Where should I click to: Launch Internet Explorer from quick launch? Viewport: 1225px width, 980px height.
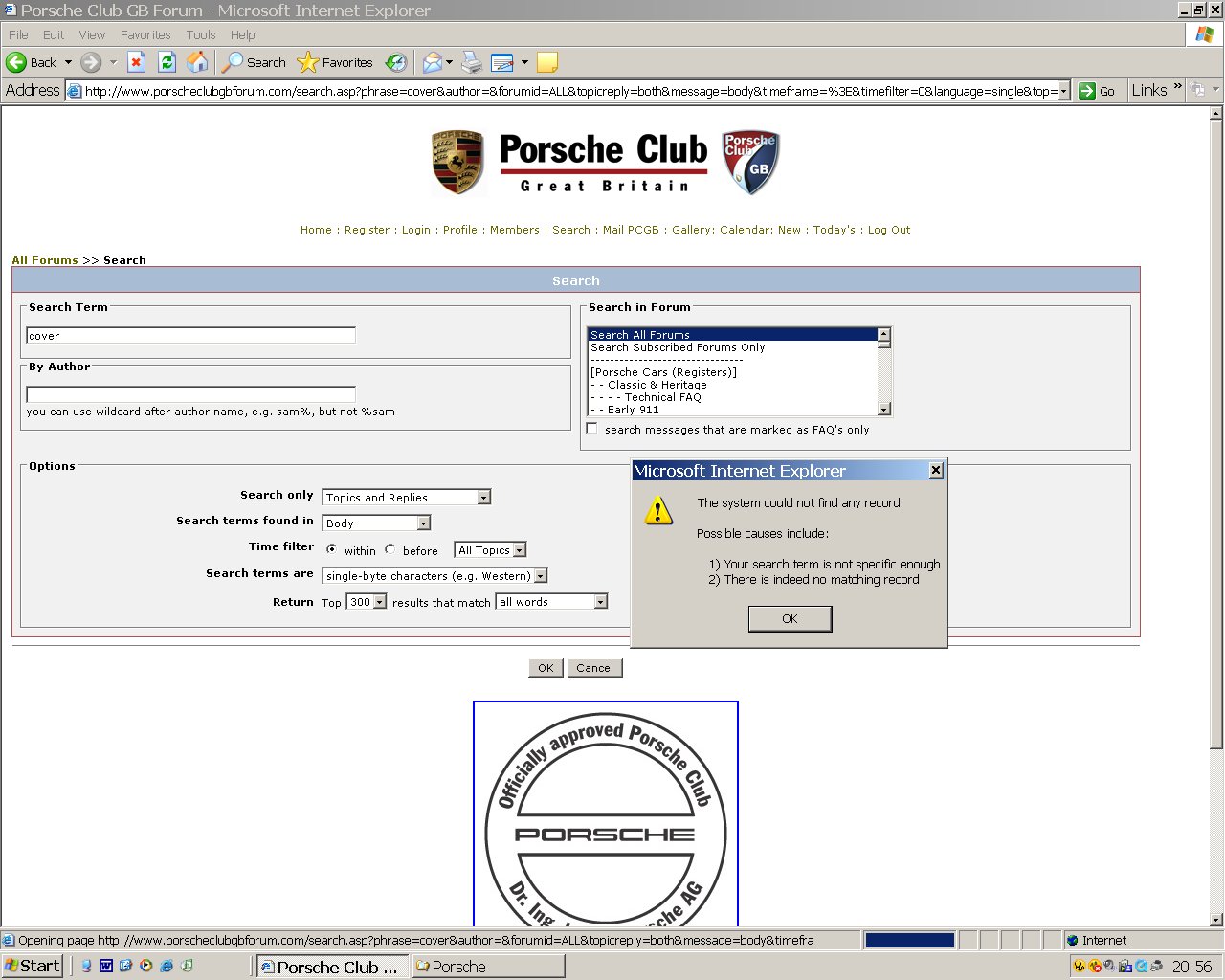(167, 966)
